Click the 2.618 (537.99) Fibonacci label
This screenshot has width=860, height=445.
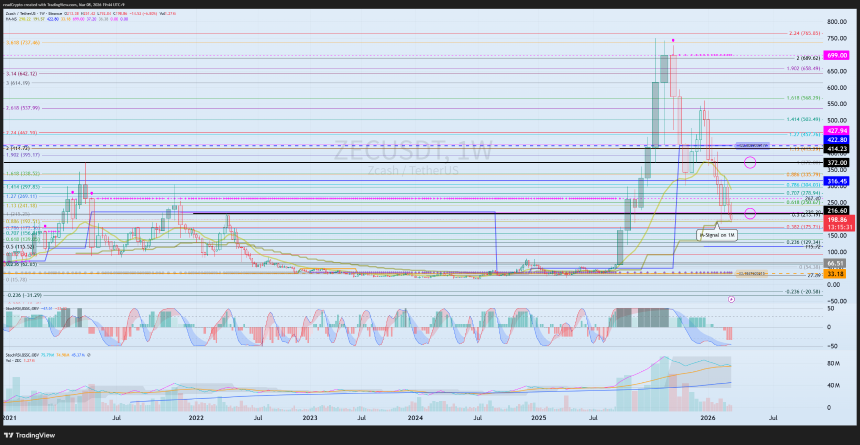coord(21,108)
